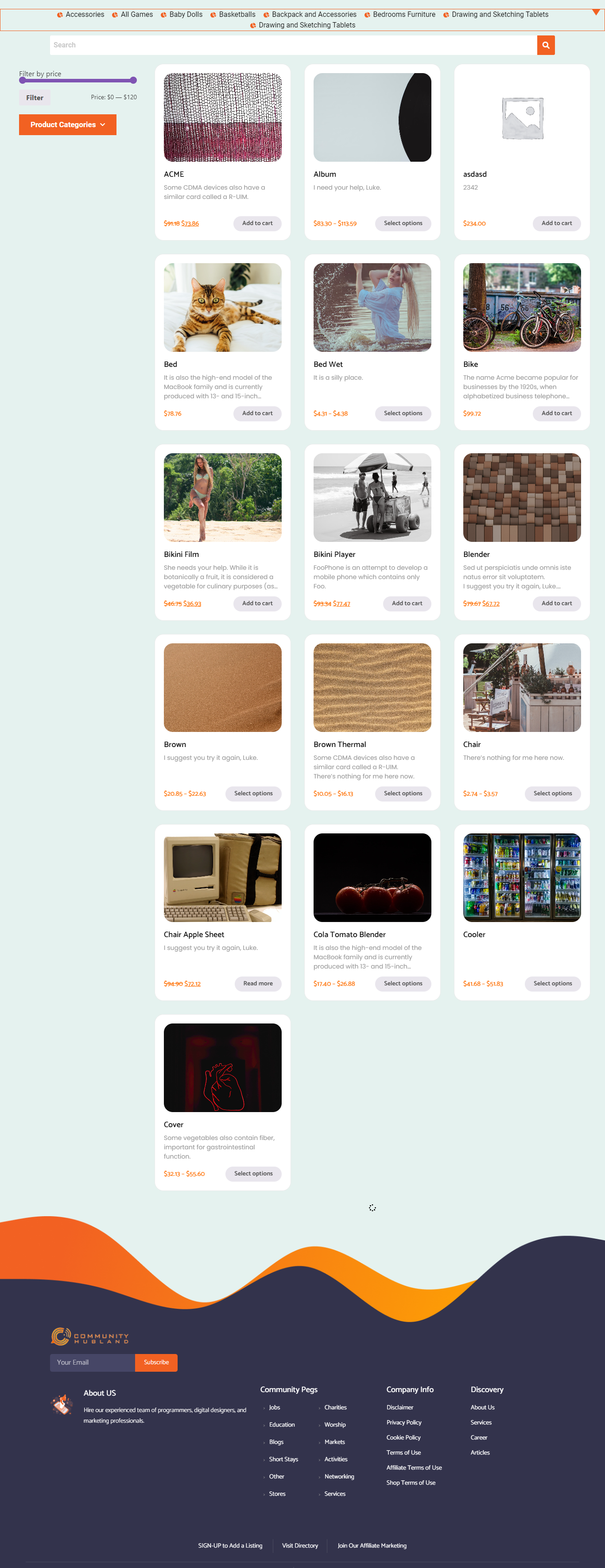The image size is (605, 1568).
Task: Open the All Games category menu item
Action: point(136,15)
